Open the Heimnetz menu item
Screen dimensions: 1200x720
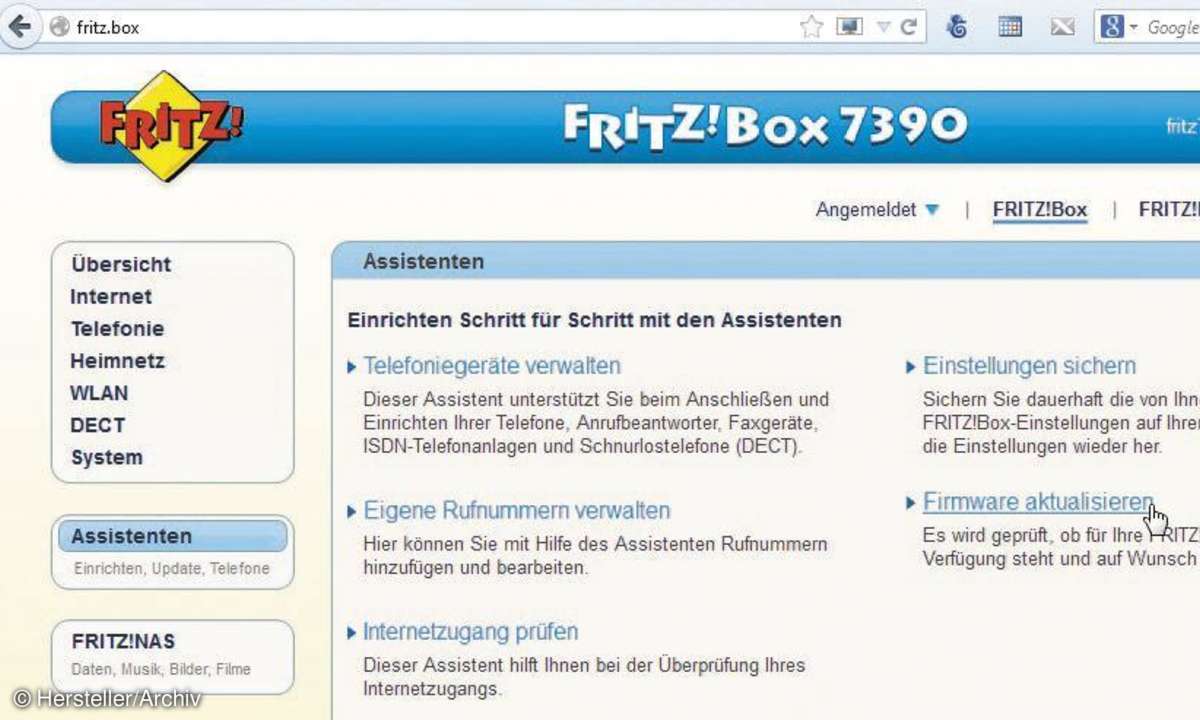(117, 360)
